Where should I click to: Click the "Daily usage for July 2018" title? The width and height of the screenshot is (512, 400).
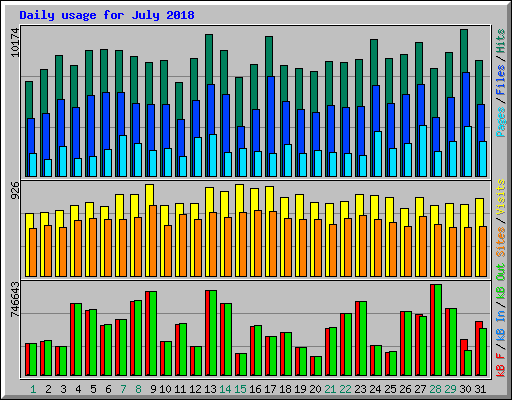point(107,15)
